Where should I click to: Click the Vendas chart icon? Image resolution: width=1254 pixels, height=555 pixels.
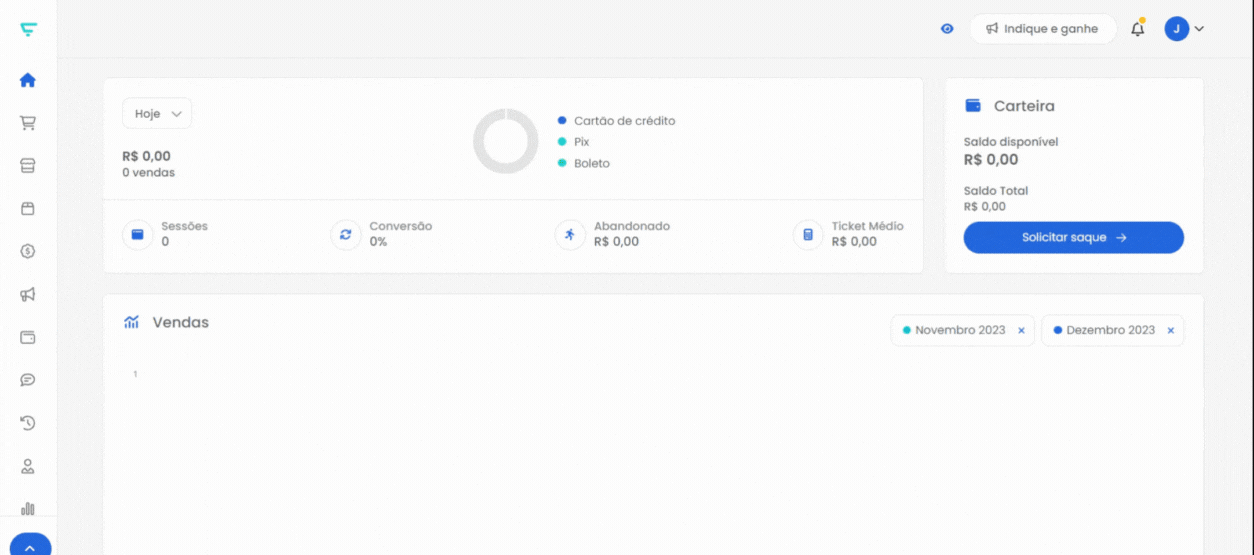[x=131, y=322]
